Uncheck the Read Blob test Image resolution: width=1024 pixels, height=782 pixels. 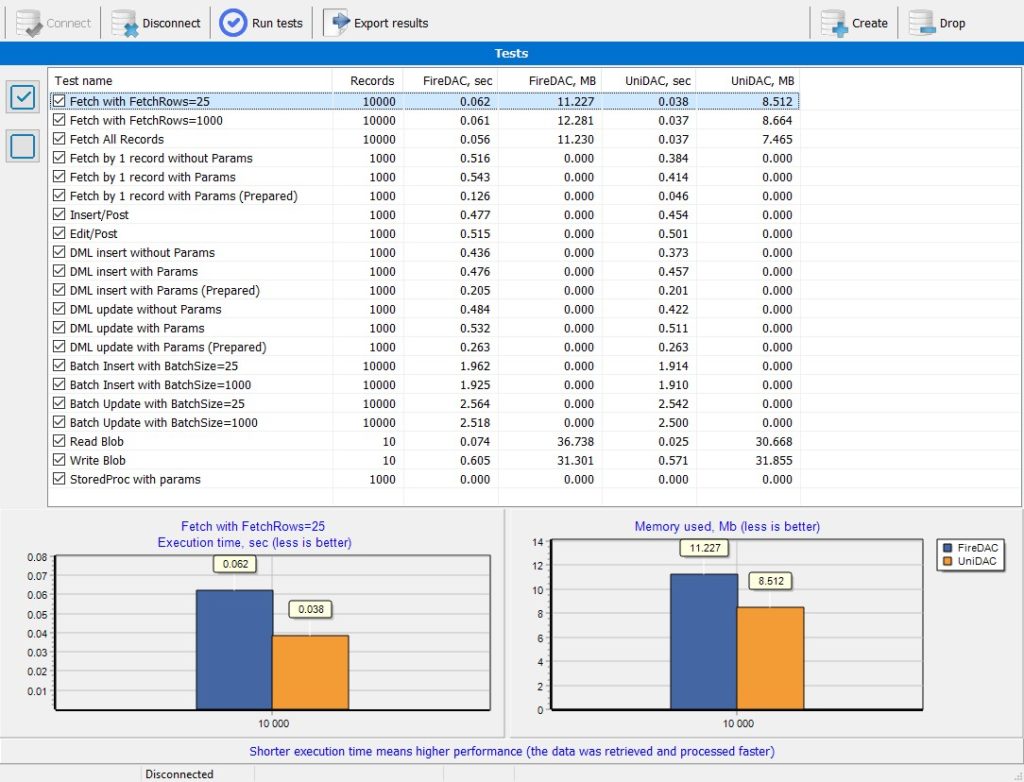tap(59, 441)
